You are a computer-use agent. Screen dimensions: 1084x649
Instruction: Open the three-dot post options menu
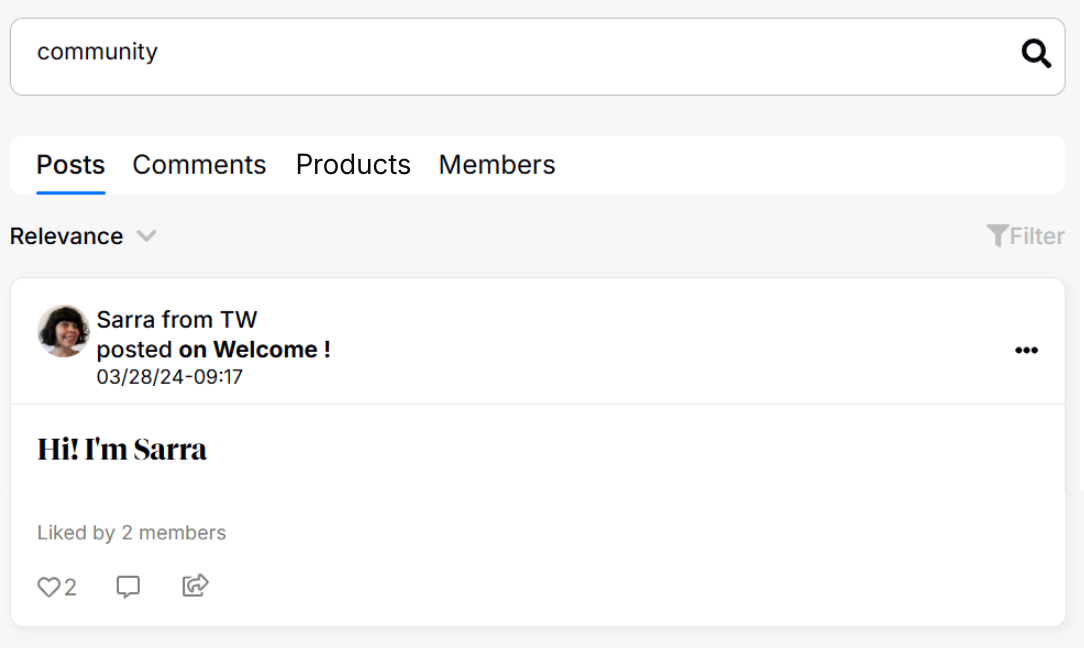(x=1026, y=350)
